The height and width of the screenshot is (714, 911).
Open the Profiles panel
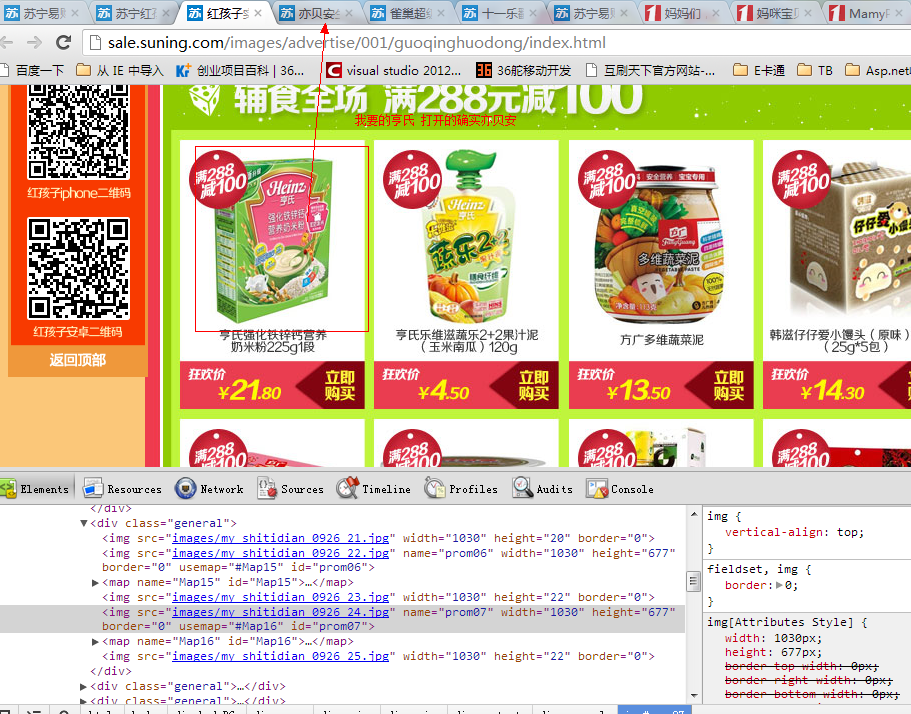point(461,489)
